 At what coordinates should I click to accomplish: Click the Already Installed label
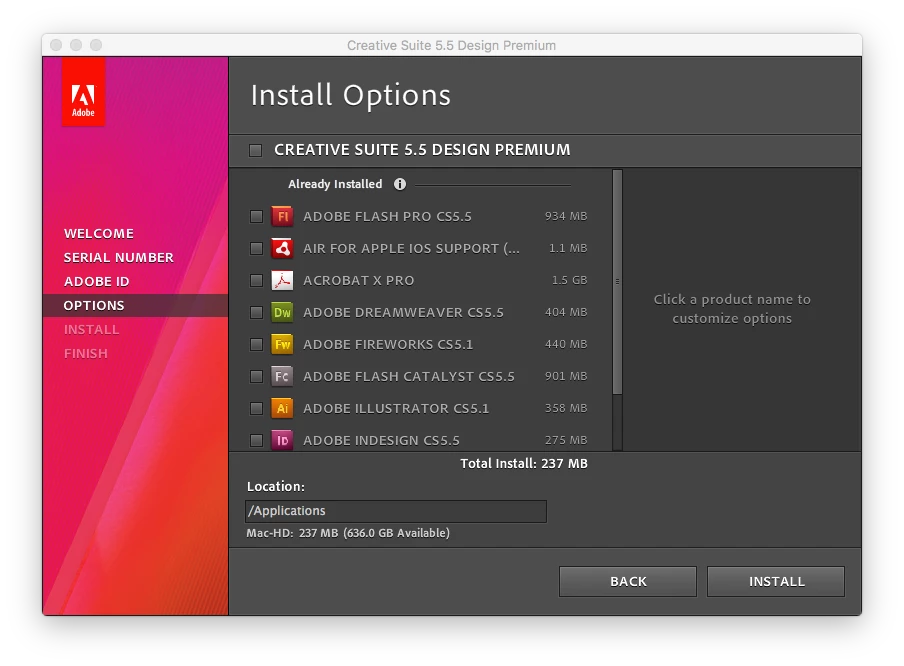335,184
